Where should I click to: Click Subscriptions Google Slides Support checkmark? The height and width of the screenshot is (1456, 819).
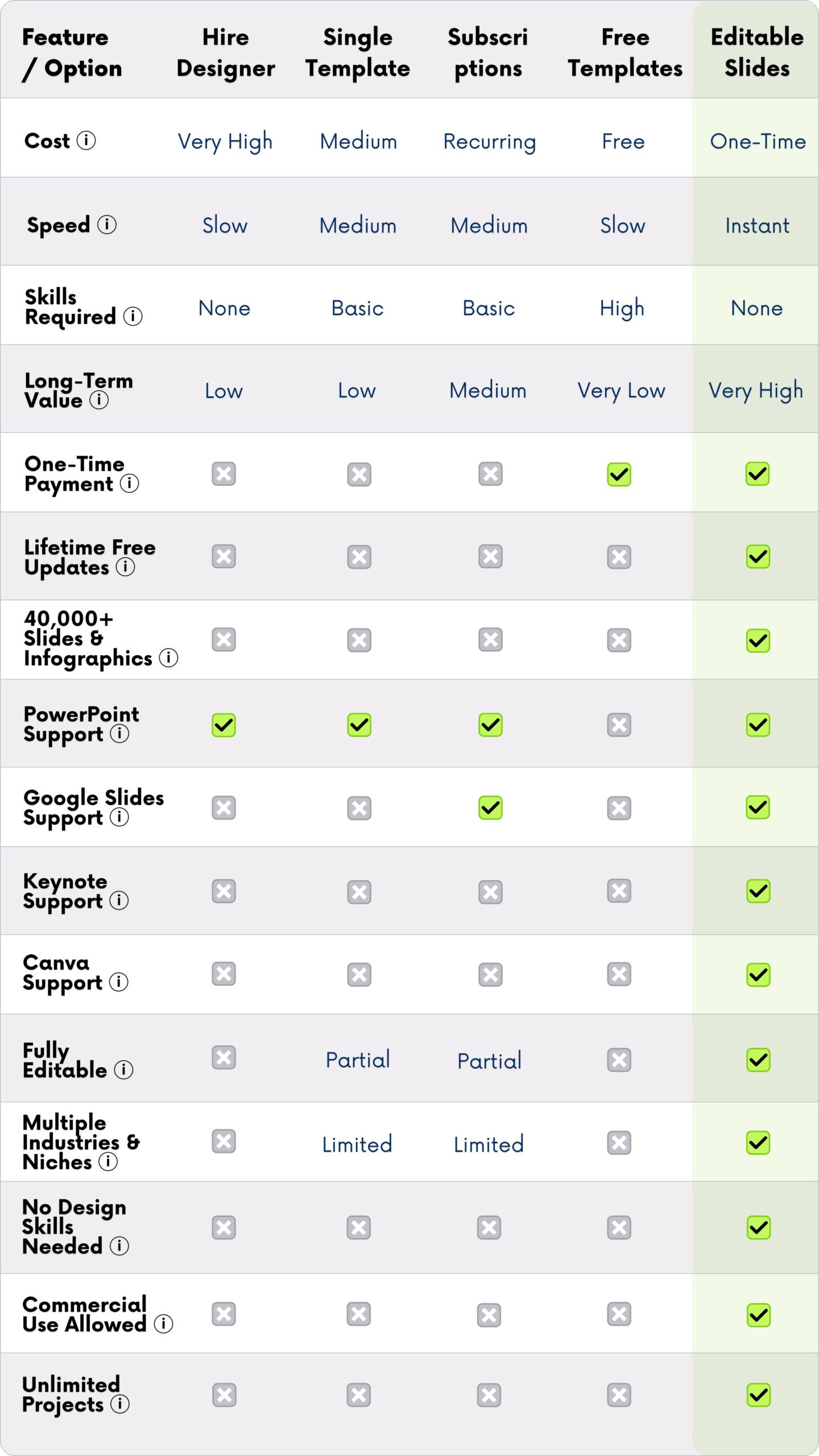(x=490, y=808)
